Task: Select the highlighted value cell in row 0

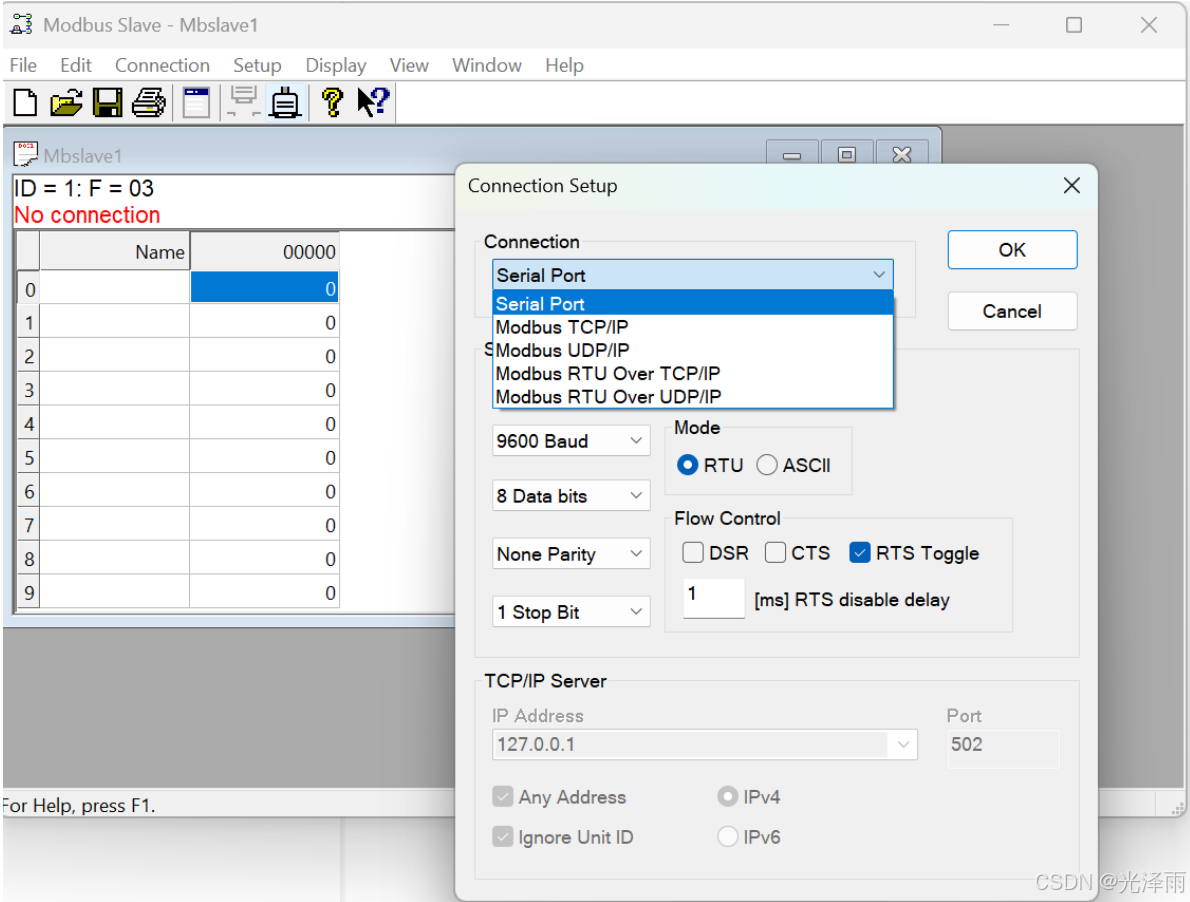Action: point(264,288)
